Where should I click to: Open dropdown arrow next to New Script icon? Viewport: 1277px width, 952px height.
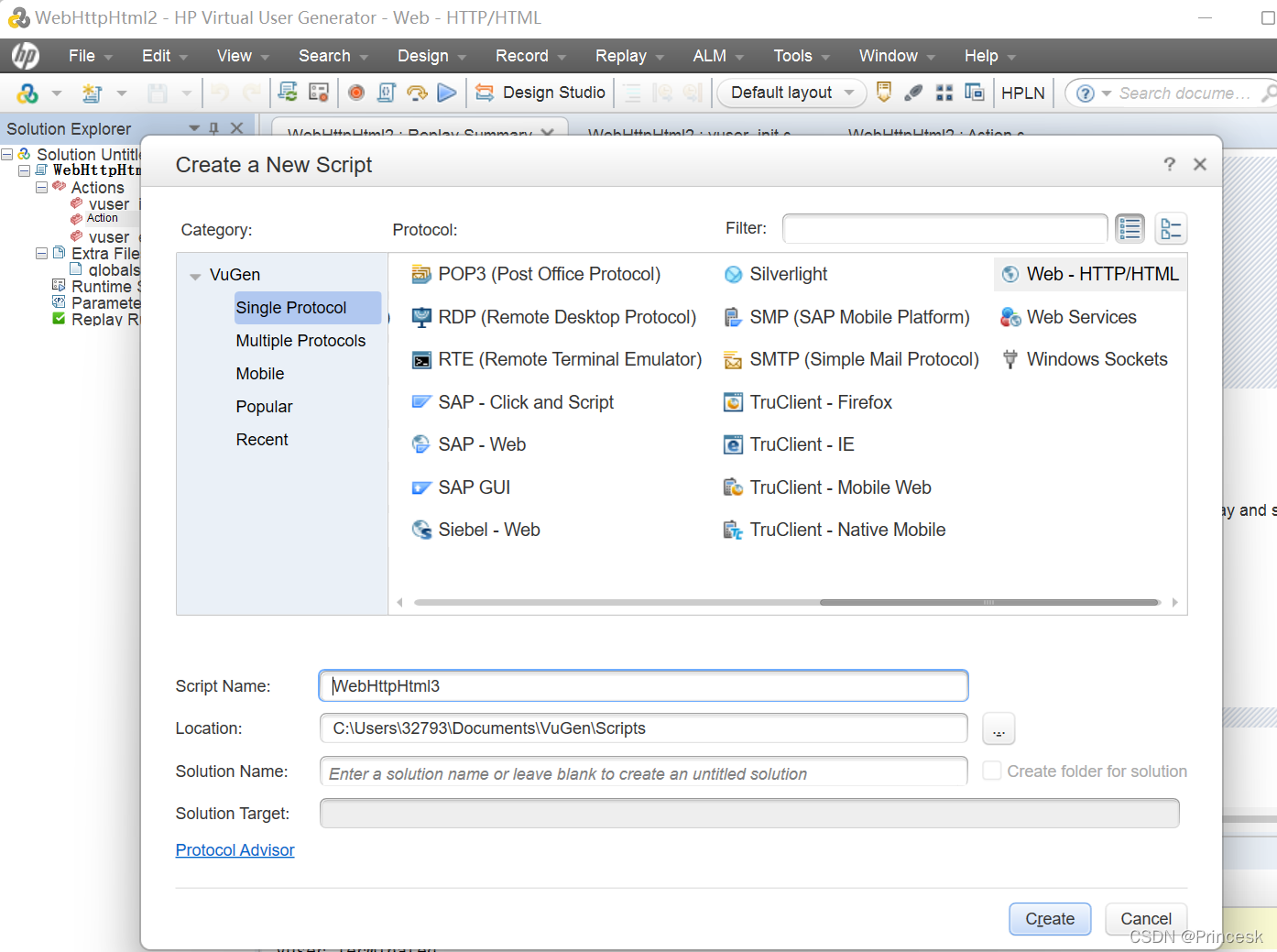tap(121, 93)
